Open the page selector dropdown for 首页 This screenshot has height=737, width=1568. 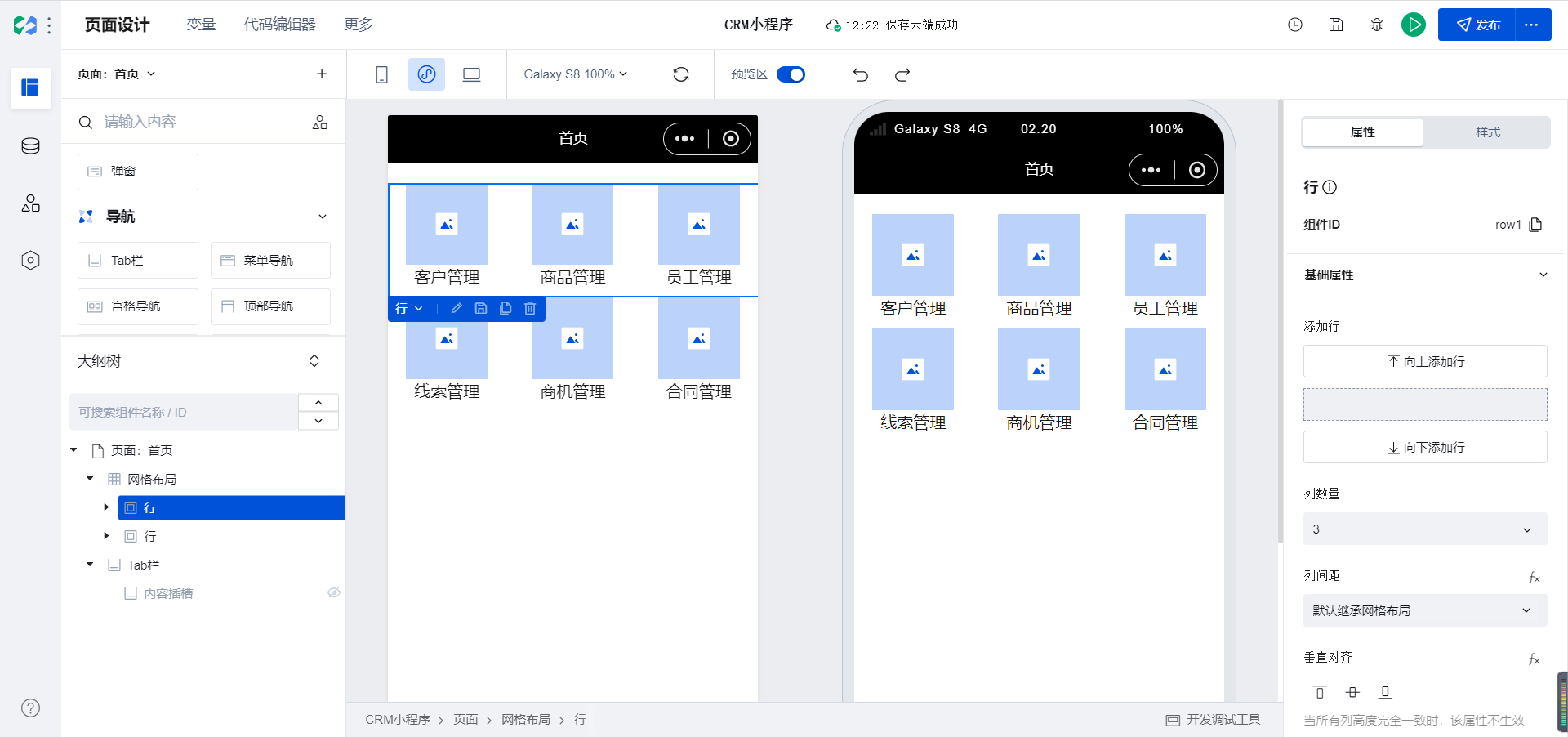(116, 74)
